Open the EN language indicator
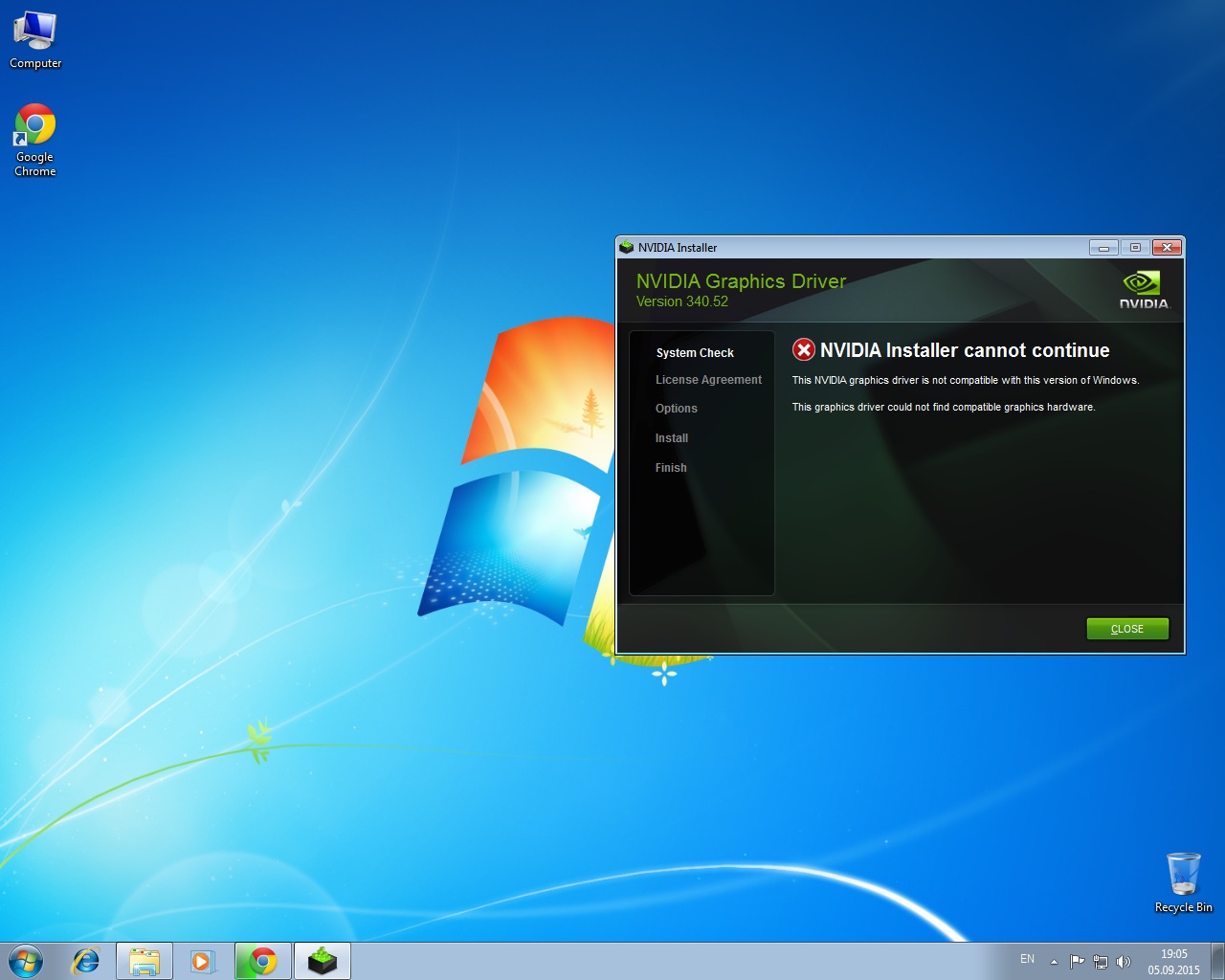The height and width of the screenshot is (980, 1225). [1027, 959]
